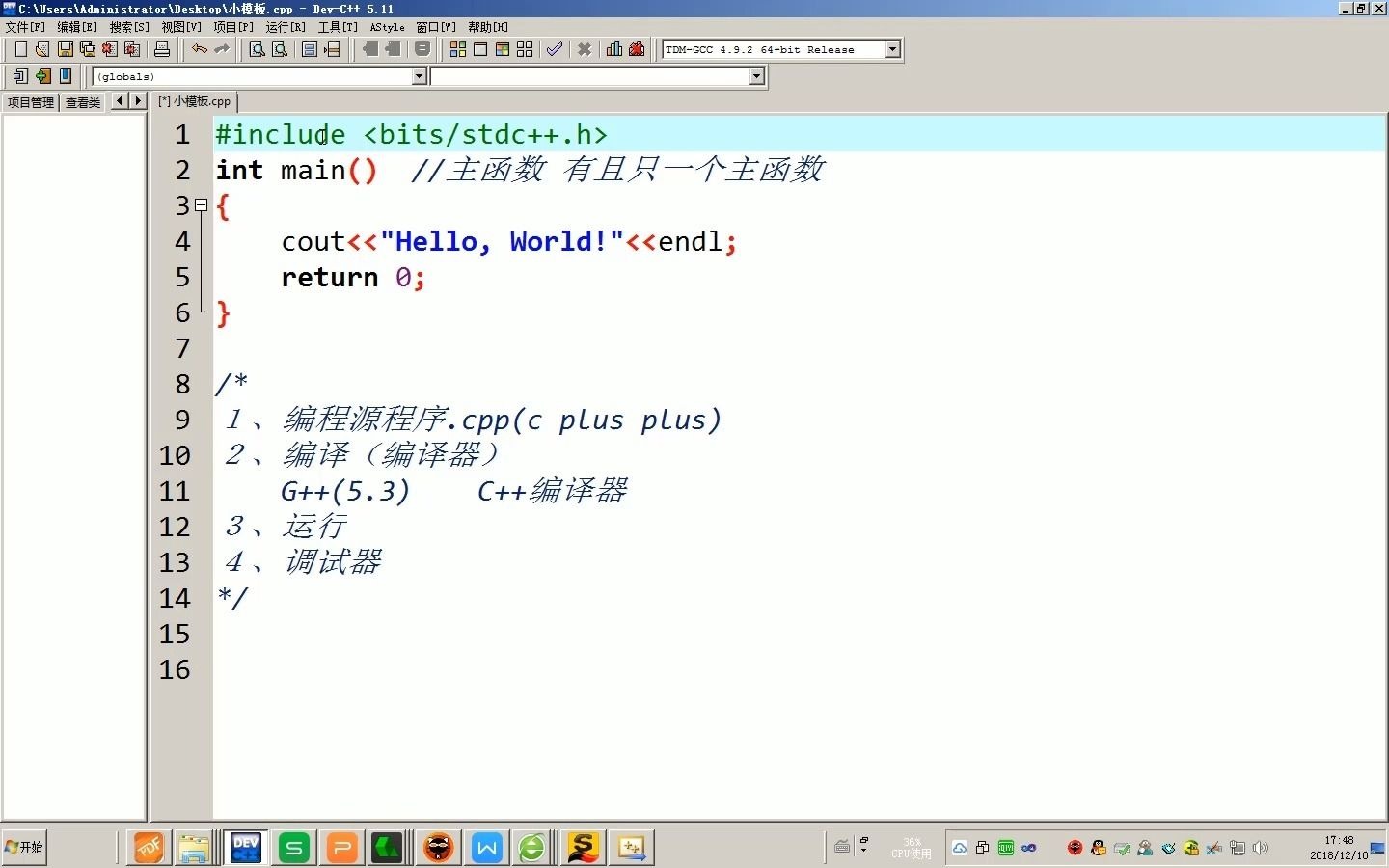Click the Stop execution X icon

[585, 49]
